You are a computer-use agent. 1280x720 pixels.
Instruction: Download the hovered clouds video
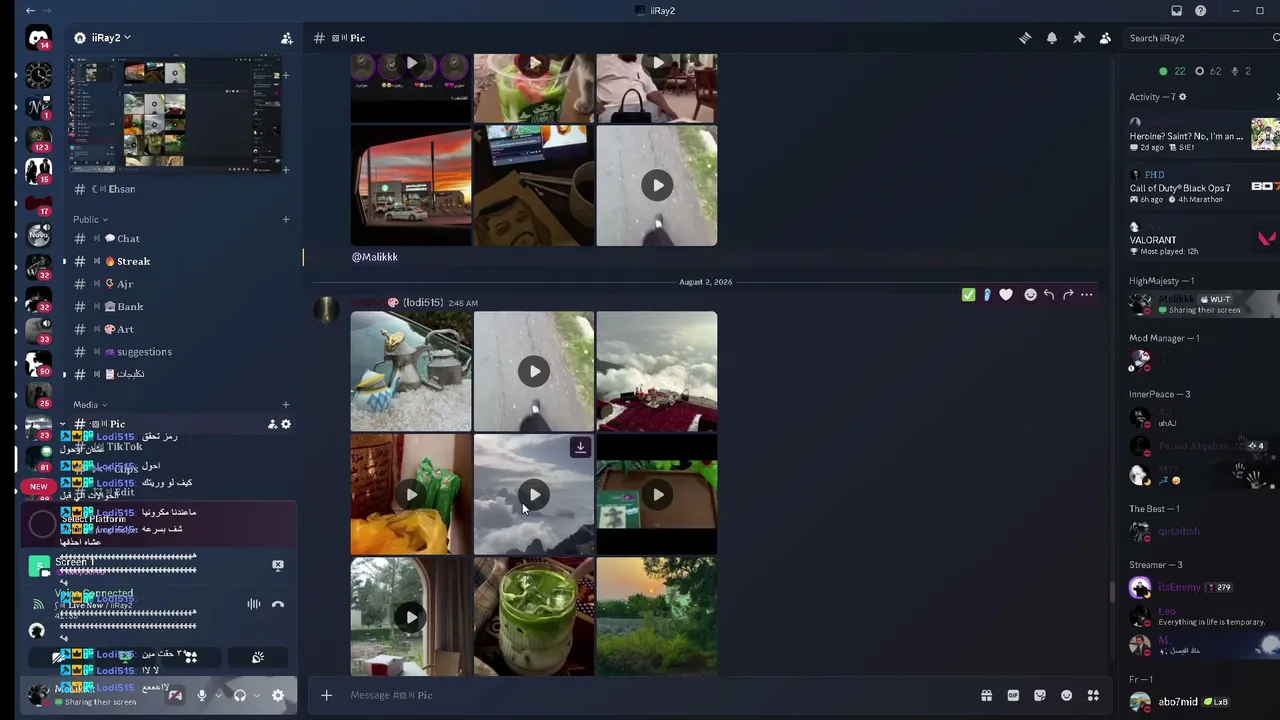[x=580, y=447]
